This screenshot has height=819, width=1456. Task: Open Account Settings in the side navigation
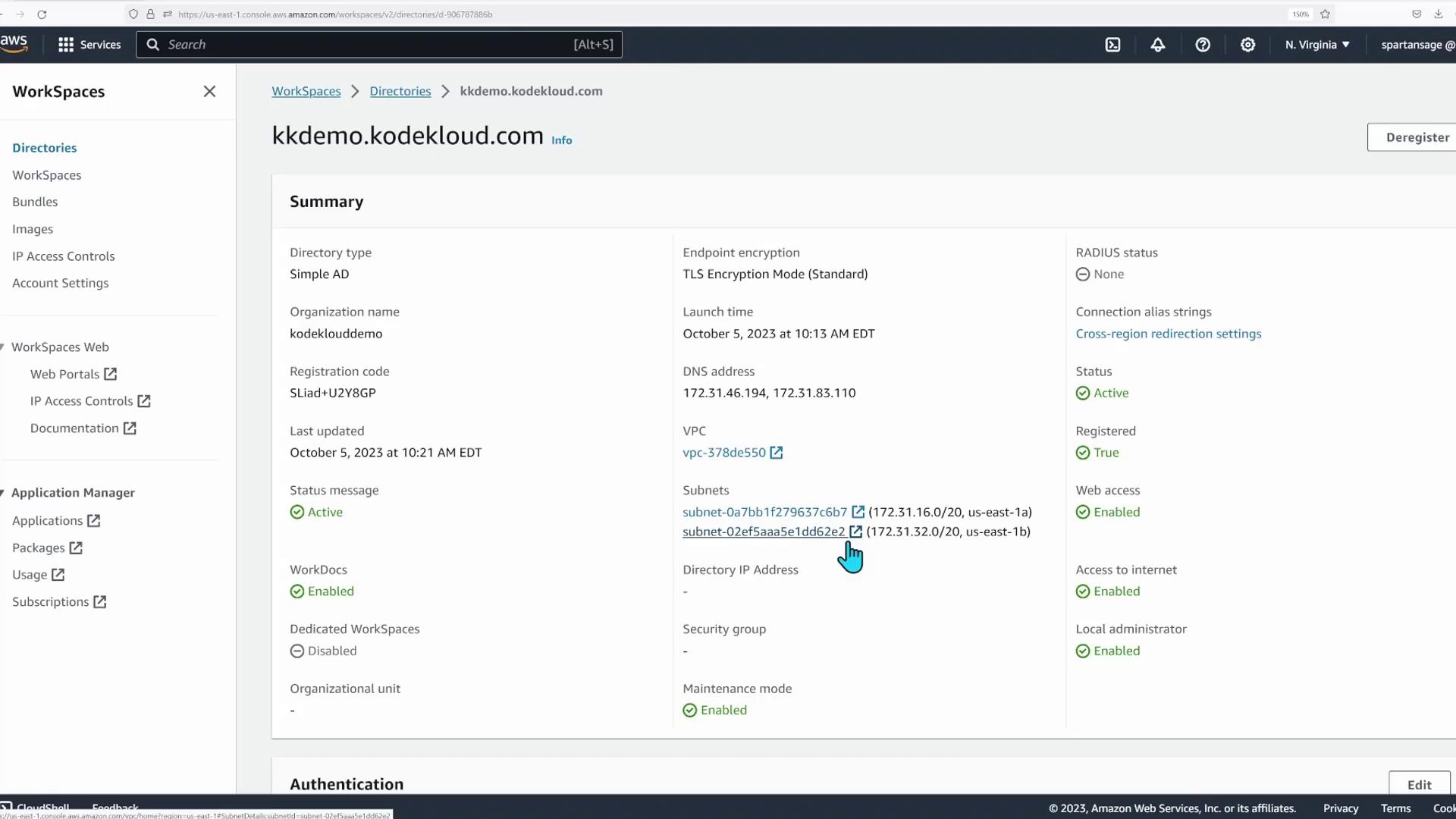coord(60,283)
